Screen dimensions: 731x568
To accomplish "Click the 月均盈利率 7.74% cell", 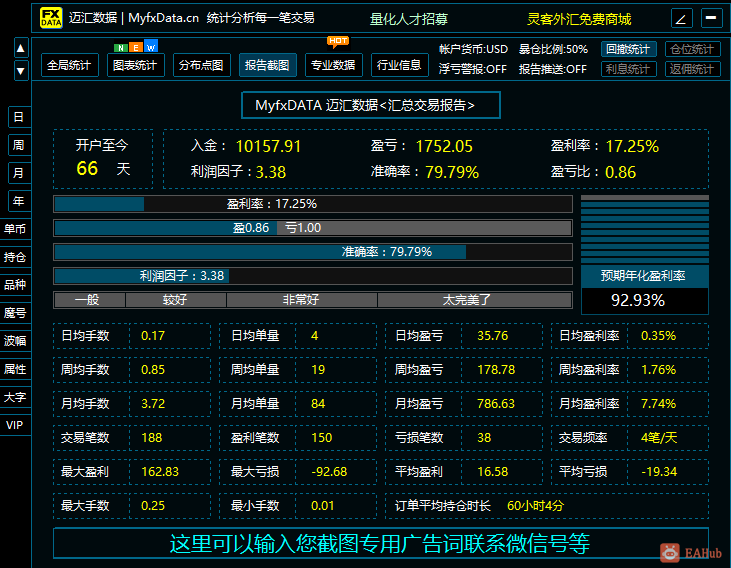I will point(630,404).
